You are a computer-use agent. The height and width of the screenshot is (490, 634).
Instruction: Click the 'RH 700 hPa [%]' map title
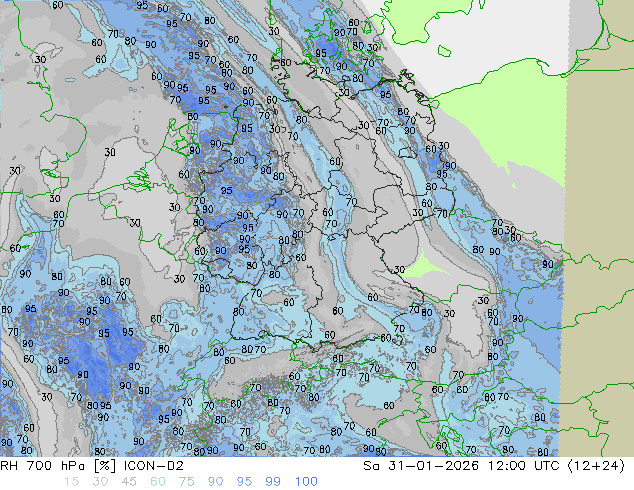coord(58,466)
